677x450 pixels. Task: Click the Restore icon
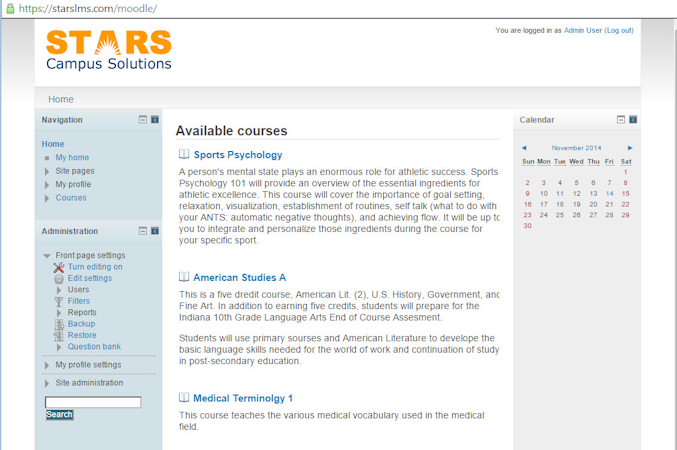59,336
